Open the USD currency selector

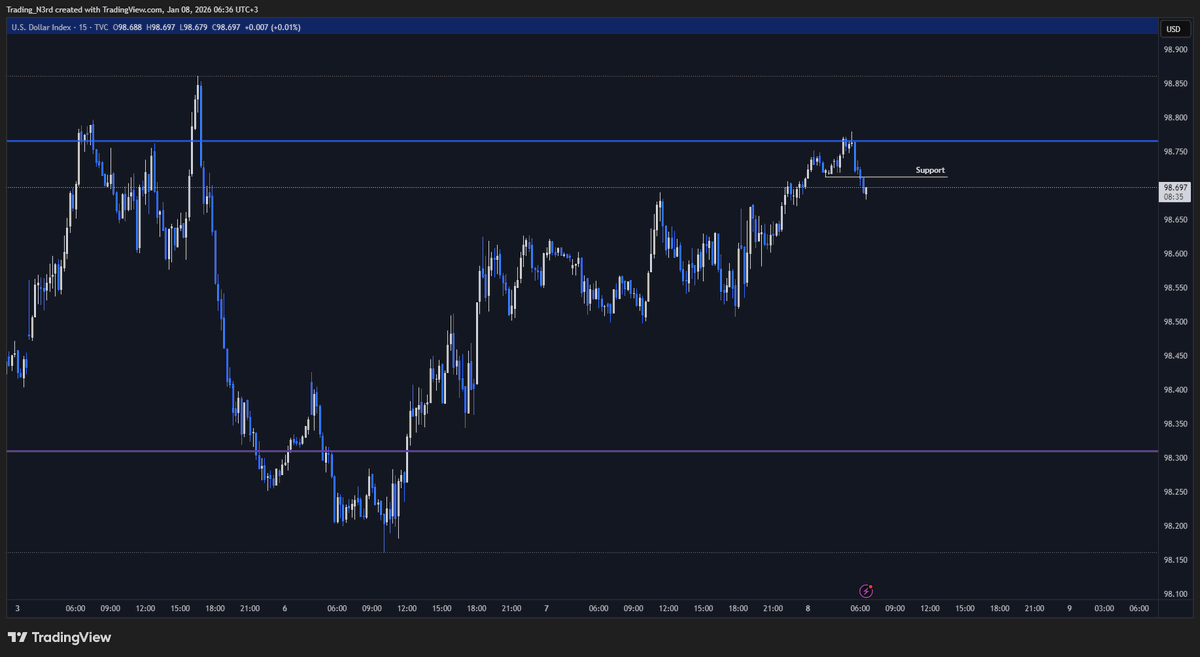click(x=1173, y=28)
